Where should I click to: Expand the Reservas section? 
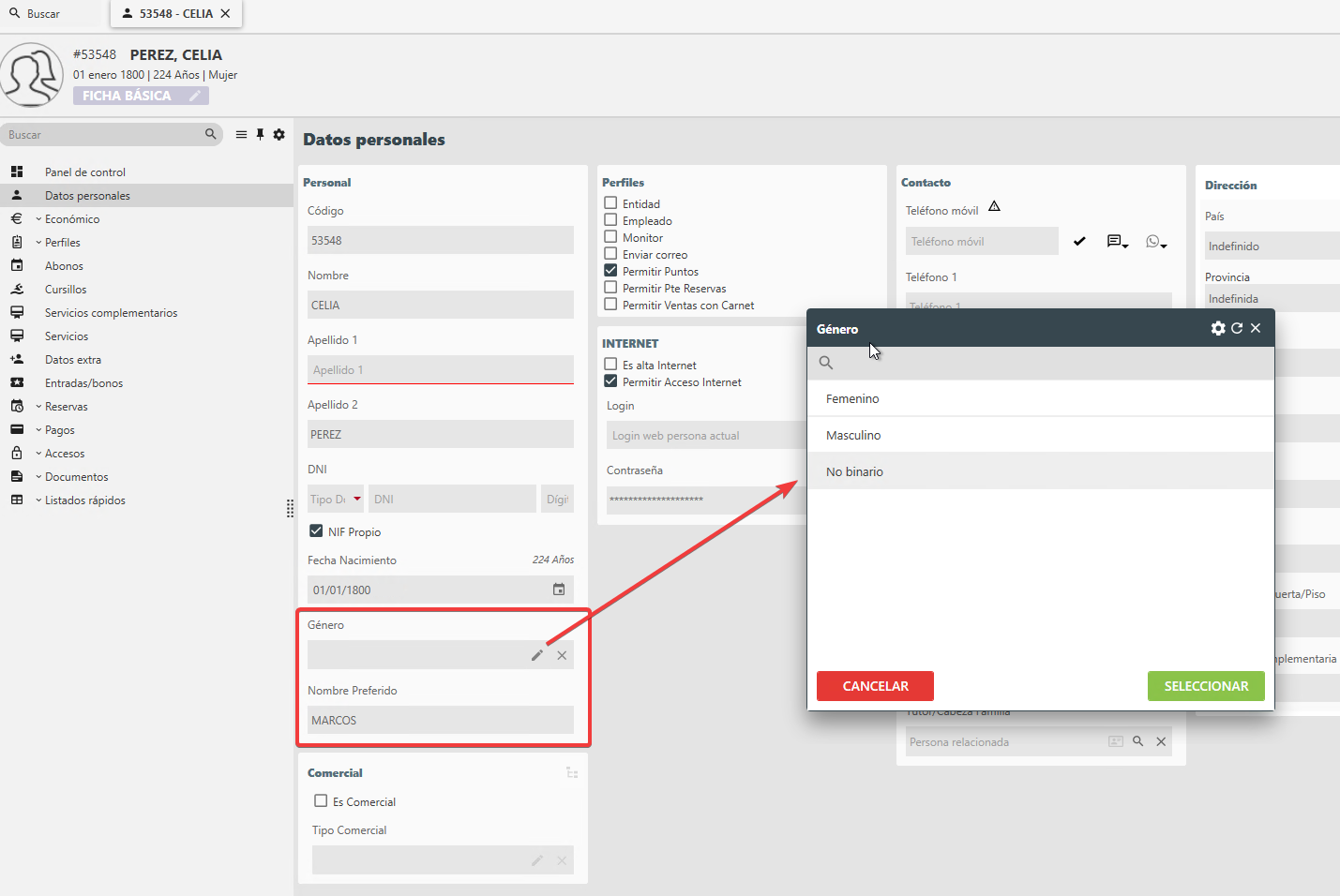click(66, 407)
